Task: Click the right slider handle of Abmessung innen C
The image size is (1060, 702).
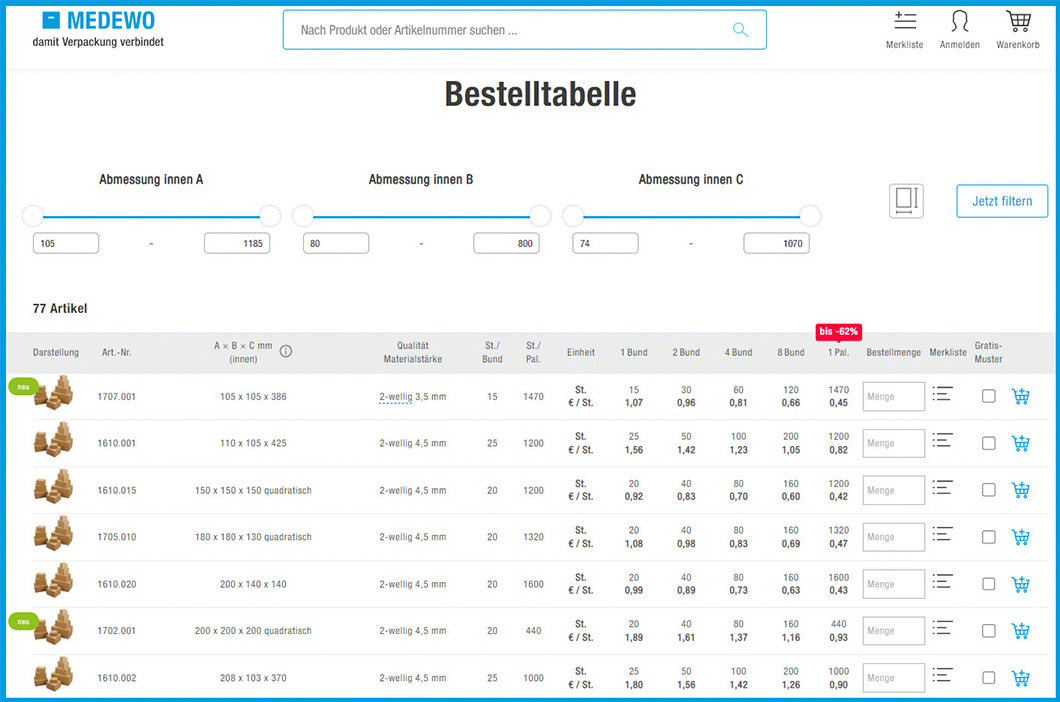Action: click(x=810, y=216)
